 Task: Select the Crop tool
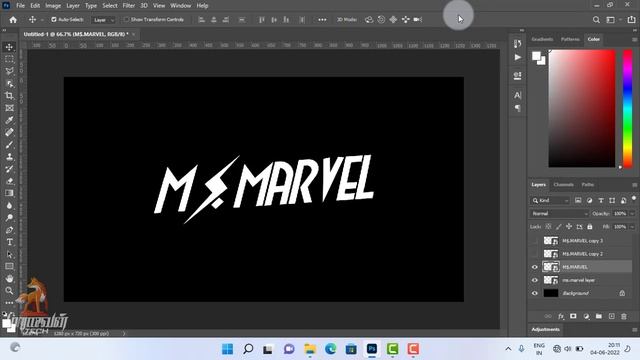[x=9, y=96]
